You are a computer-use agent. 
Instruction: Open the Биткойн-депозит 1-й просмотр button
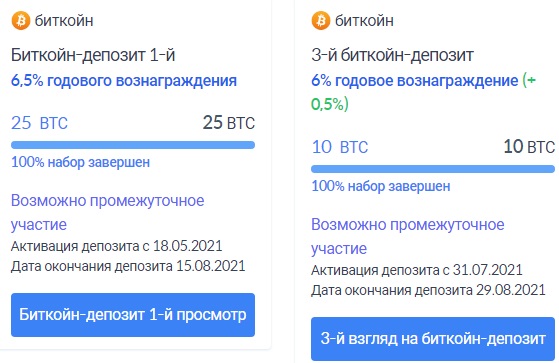pos(133,315)
